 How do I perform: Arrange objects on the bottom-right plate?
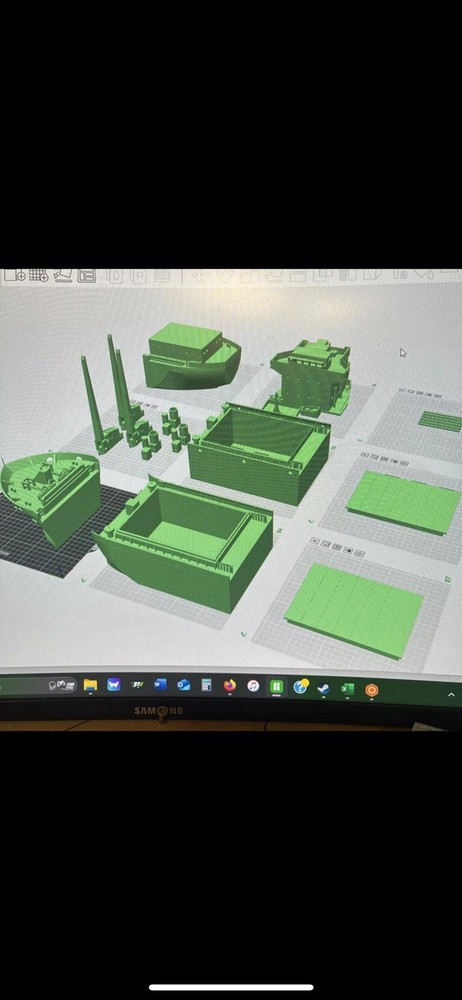coord(337,547)
